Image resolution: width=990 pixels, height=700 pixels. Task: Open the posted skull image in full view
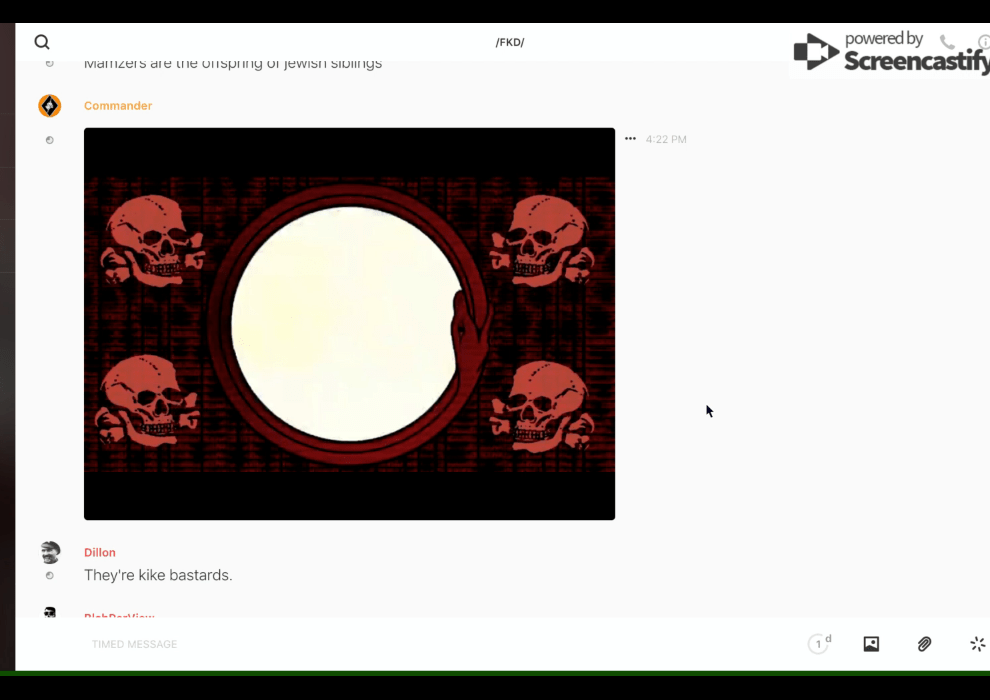(349, 324)
